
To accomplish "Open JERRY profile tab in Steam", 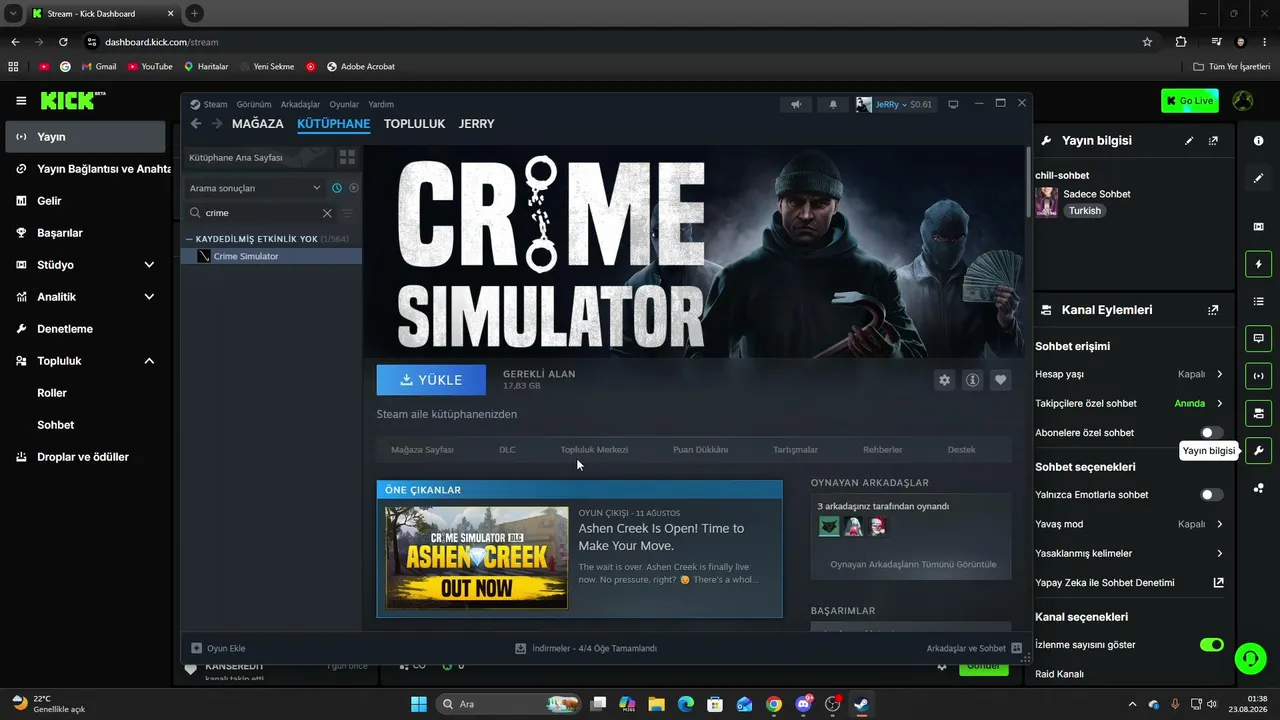I will pos(476,124).
